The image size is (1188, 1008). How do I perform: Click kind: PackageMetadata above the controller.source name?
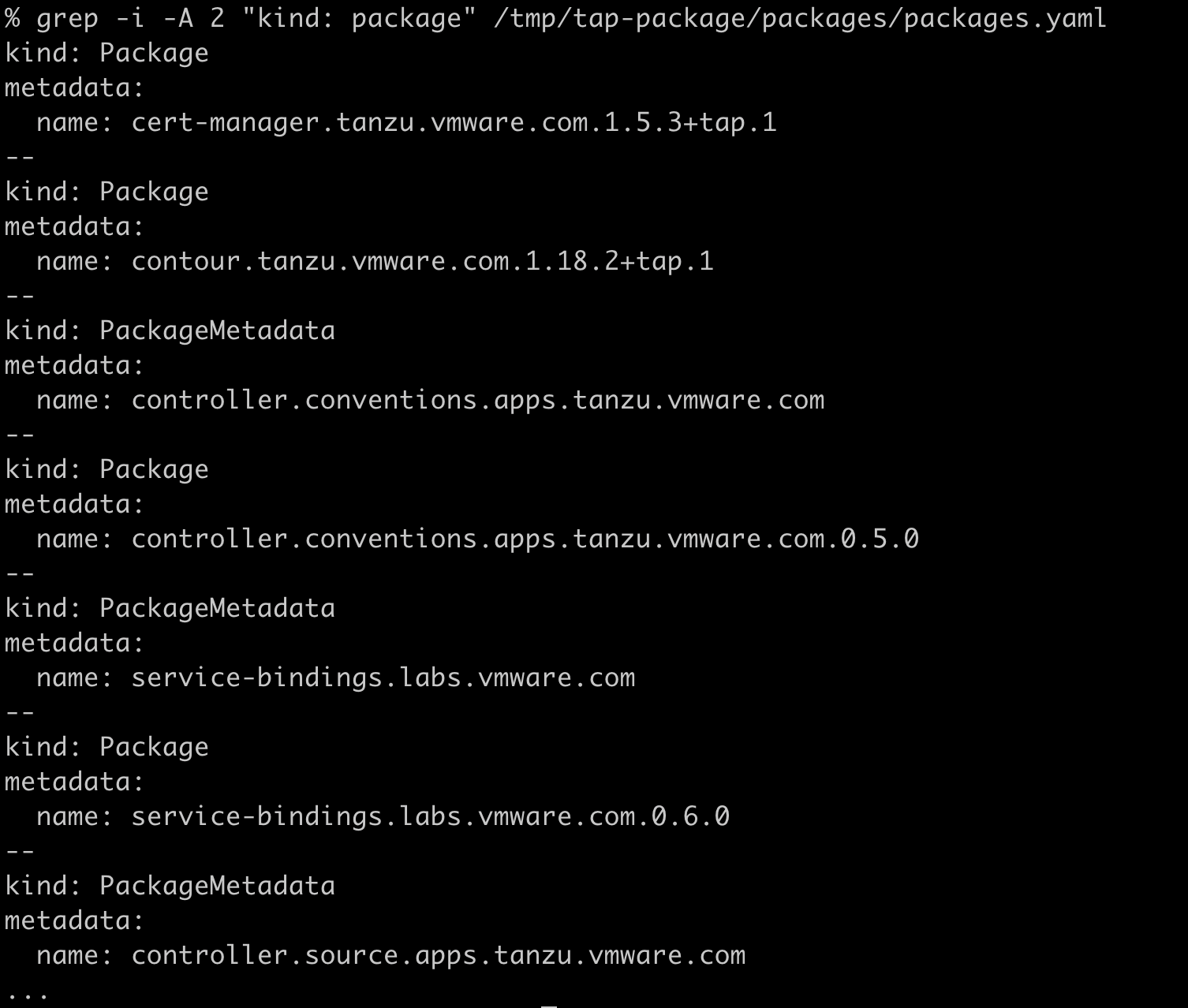click(170, 886)
